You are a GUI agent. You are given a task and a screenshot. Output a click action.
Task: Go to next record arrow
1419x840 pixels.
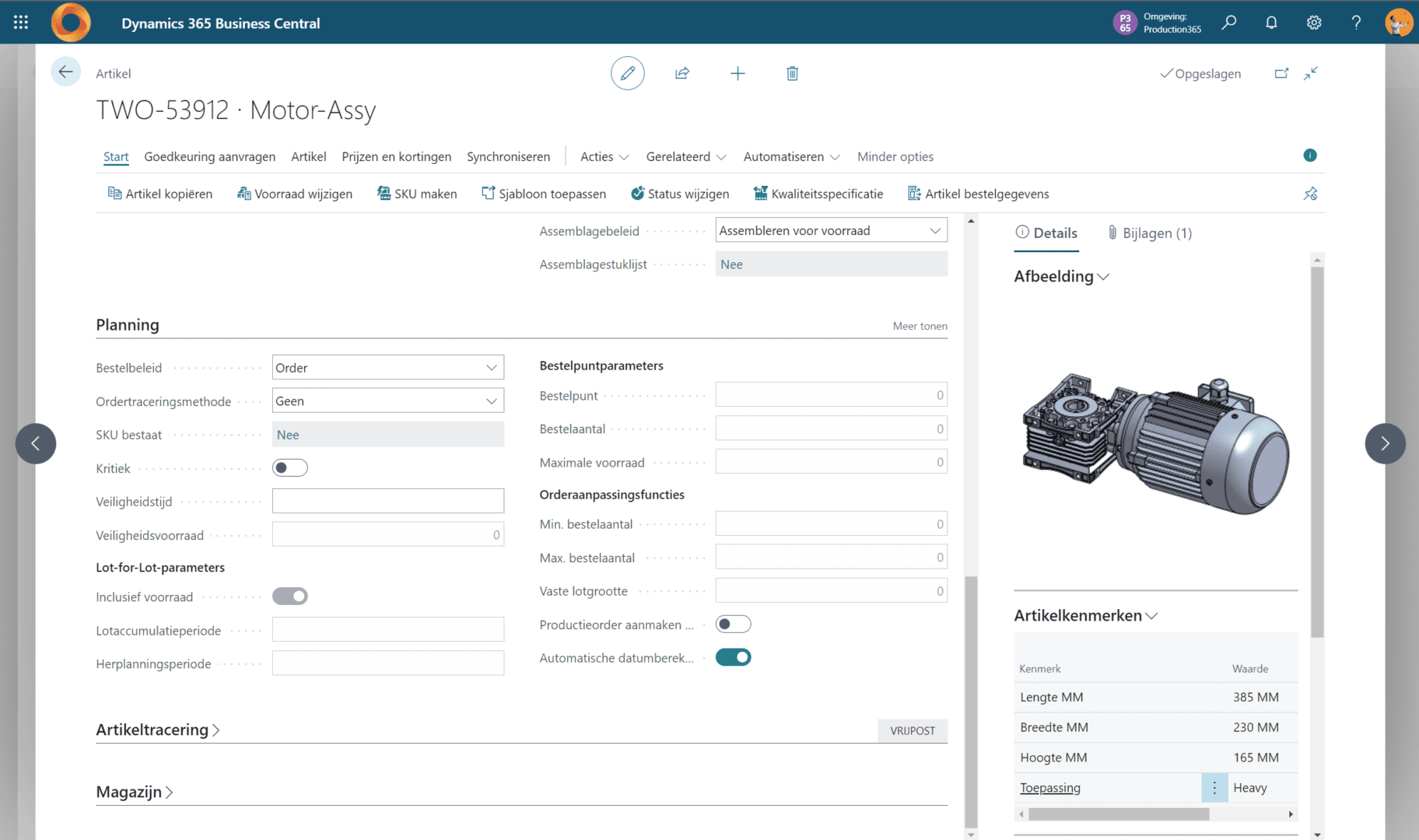click(x=1385, y=443)
